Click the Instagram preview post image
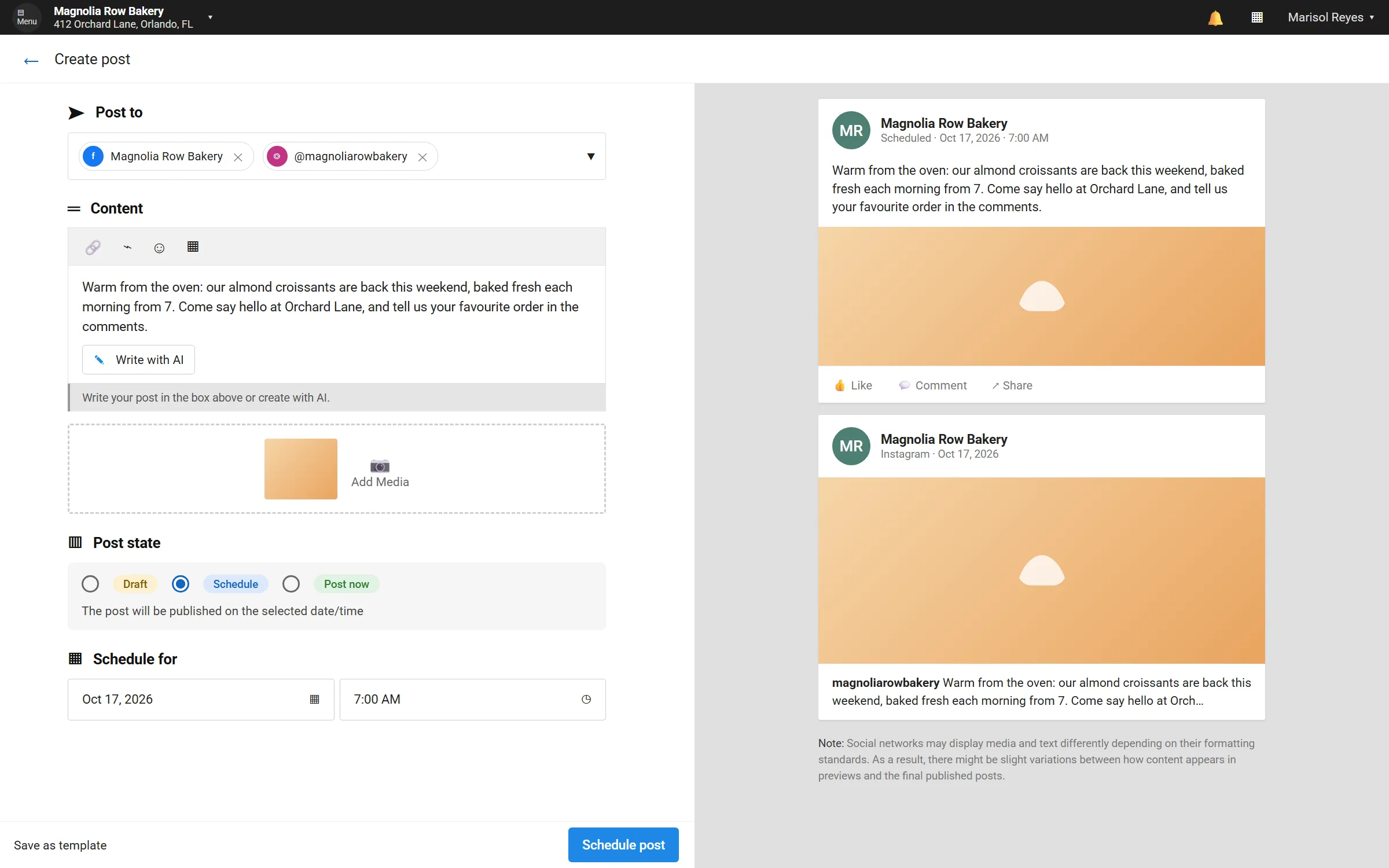 (1041, 570)
